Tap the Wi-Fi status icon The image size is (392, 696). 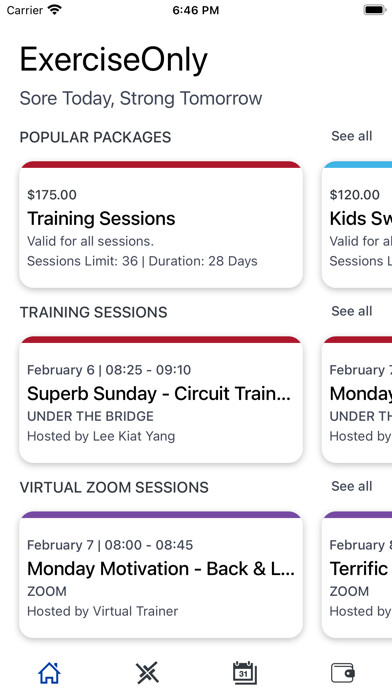click(x=55, y=10)
